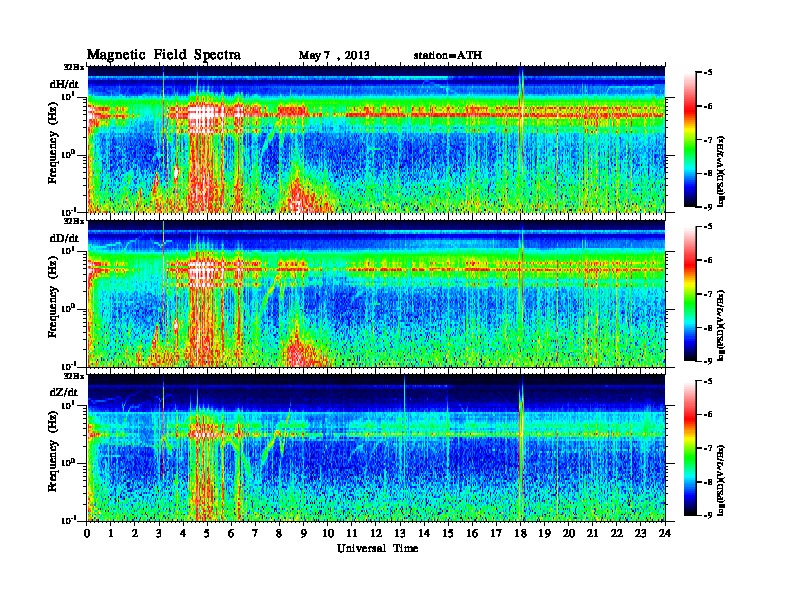Click hour 18 on the time axis
Viewport: 792px width, 612px height.
(521, 533)
